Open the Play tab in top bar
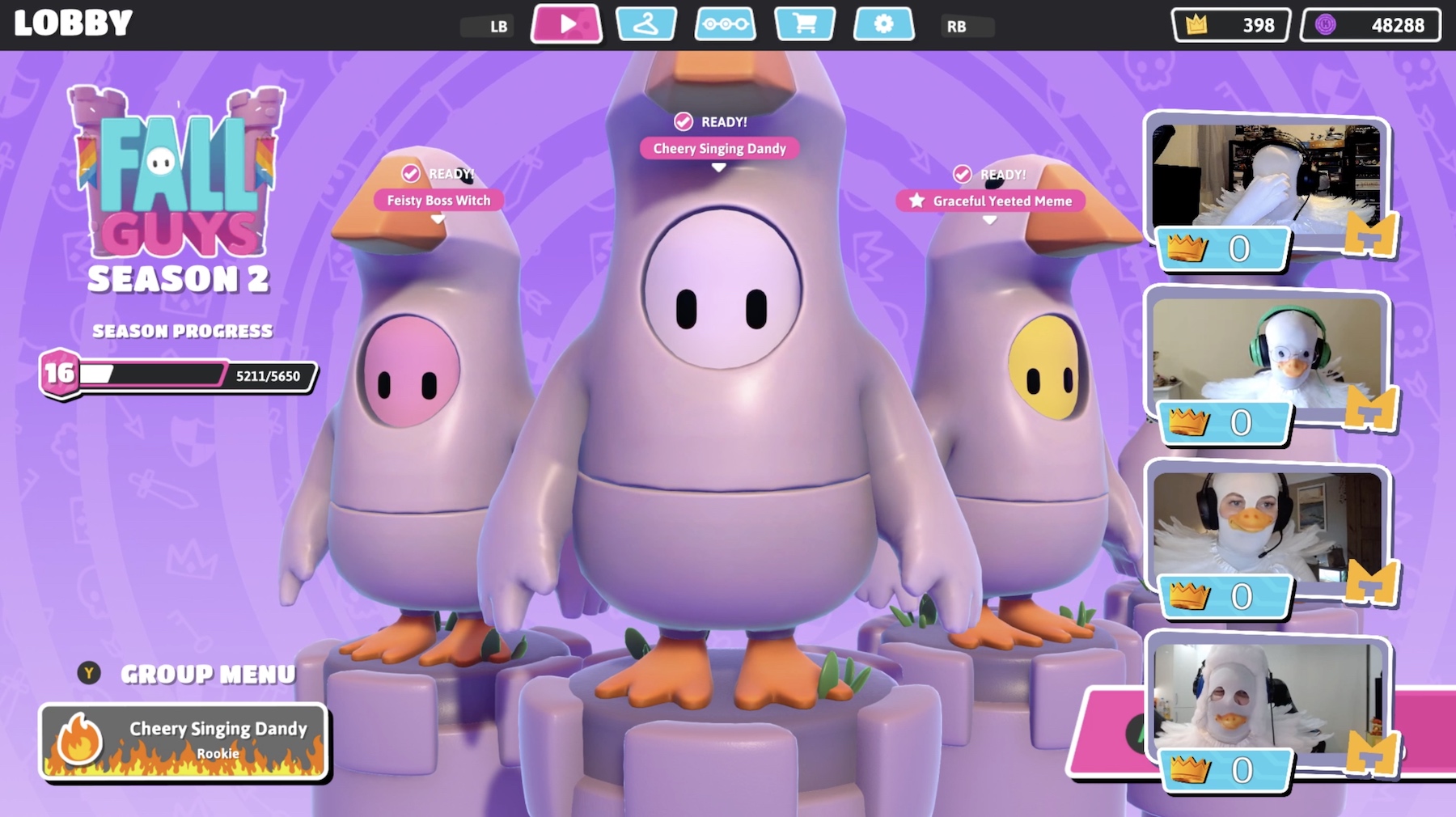The image size is (1456, 817). [x=566, y=24]
